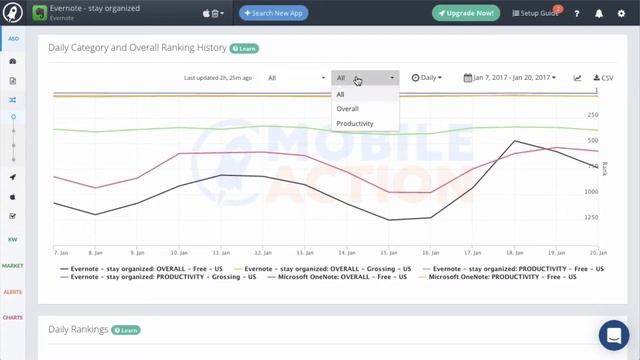The height and width of the screenshot is (360, 640).
Task: Select the ALERTS sidebar tab
Action: click(13, 292)
